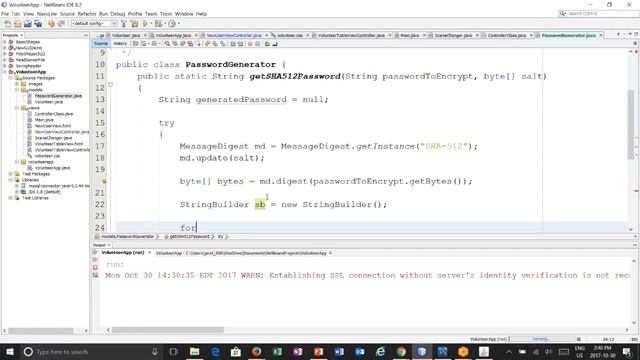The width and height of the screenshot is (640, 360).
Task: Open the Run Project dropdown arrow
Action: [151, 24]
